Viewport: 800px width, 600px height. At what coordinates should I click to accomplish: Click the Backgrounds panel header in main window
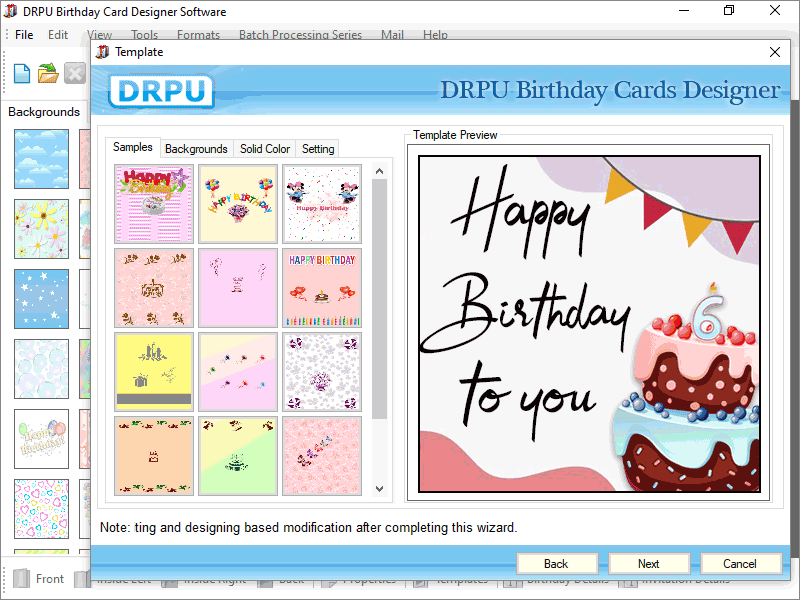(x=44, y=112)
